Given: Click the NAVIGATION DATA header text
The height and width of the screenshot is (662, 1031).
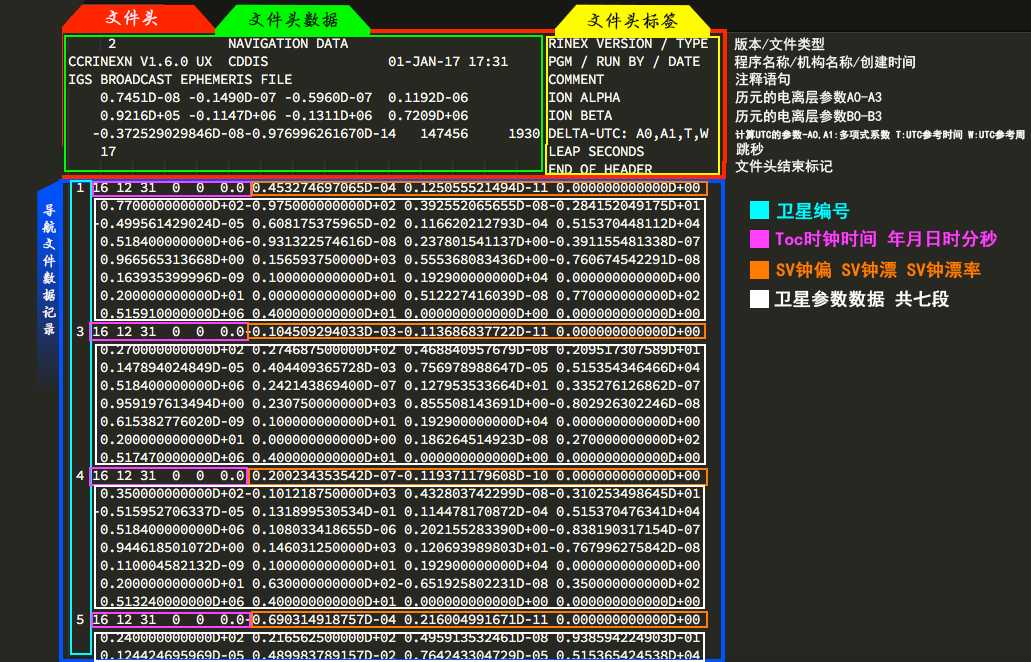Looking at the screenshot, I should (x=288, y=43).
